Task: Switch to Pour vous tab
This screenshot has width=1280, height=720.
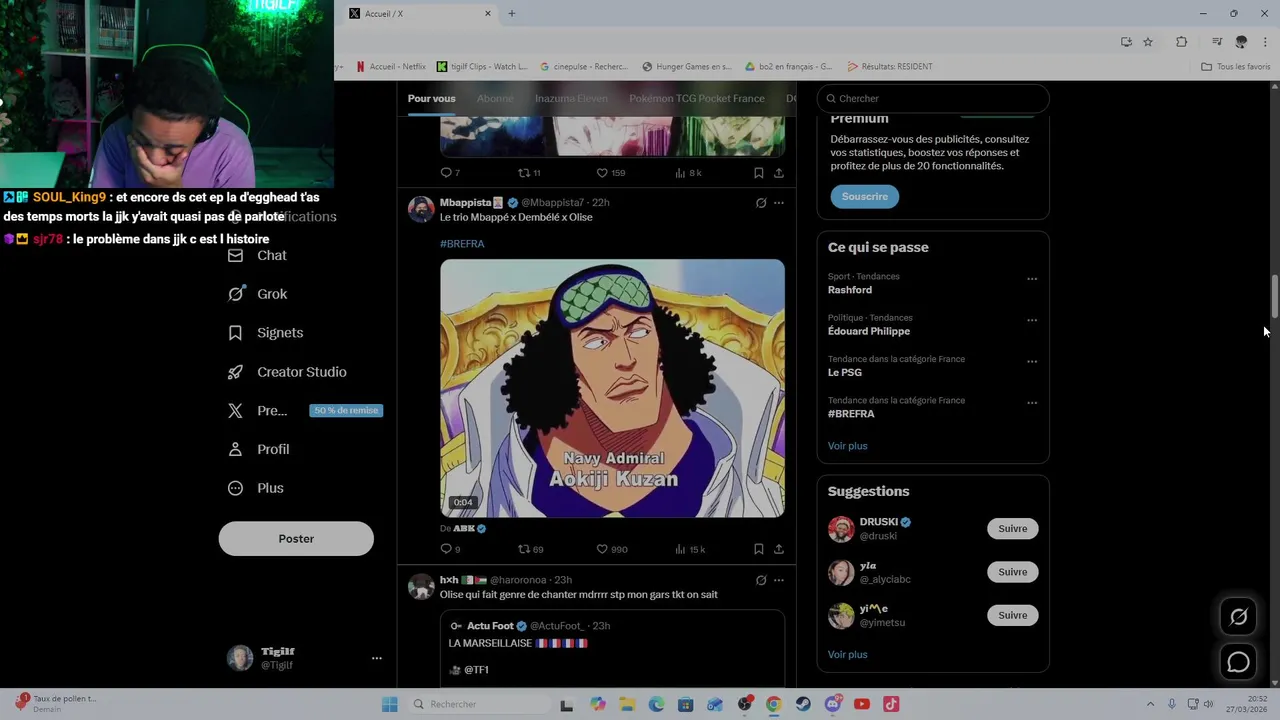Action: click(431, 98)
